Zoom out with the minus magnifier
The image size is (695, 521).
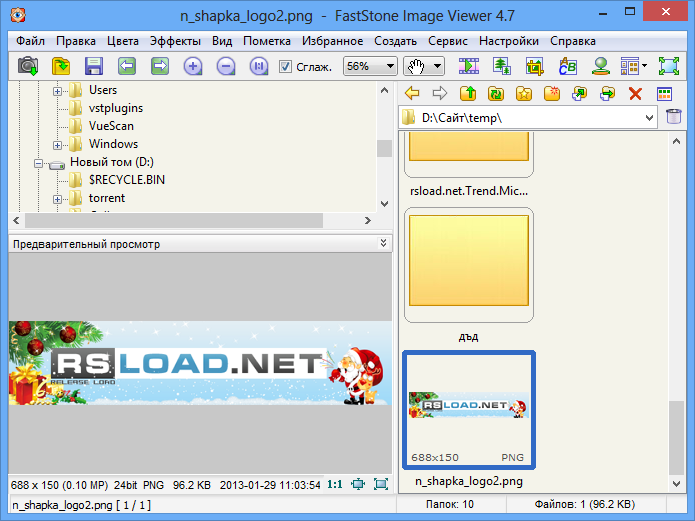click(226, 67)
